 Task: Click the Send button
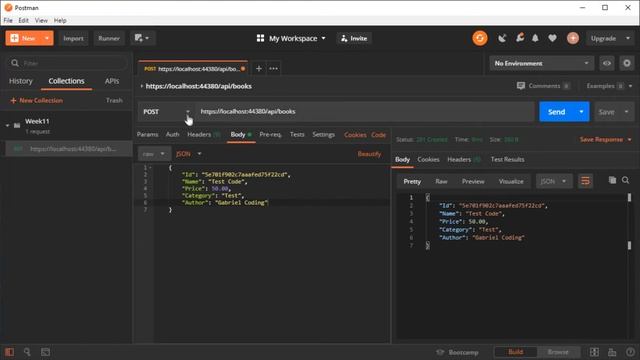pyautogui.click(x=556, y=111)
